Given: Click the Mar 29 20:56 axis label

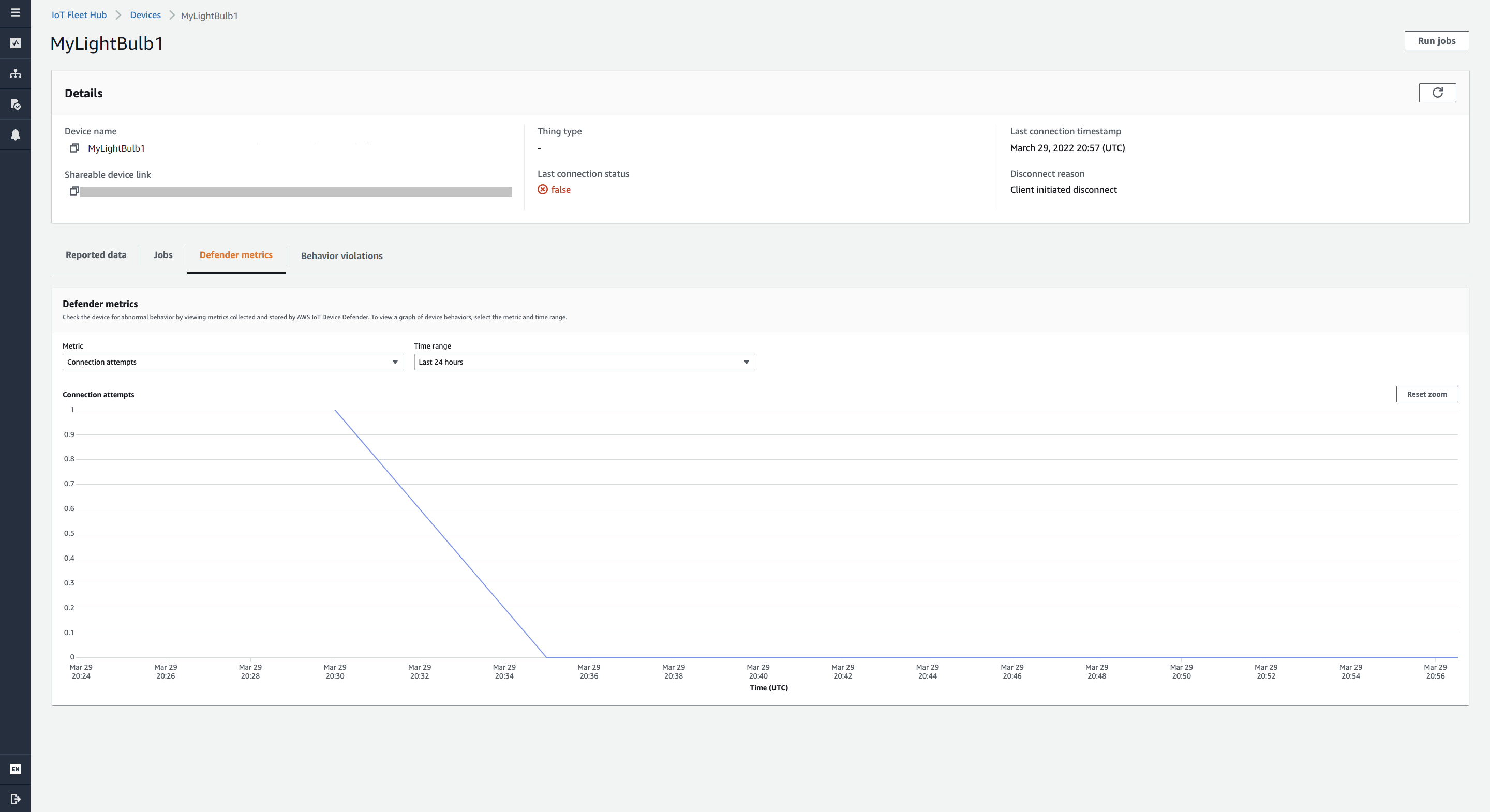Looking at the screenshot, I should coord(1435,671).
